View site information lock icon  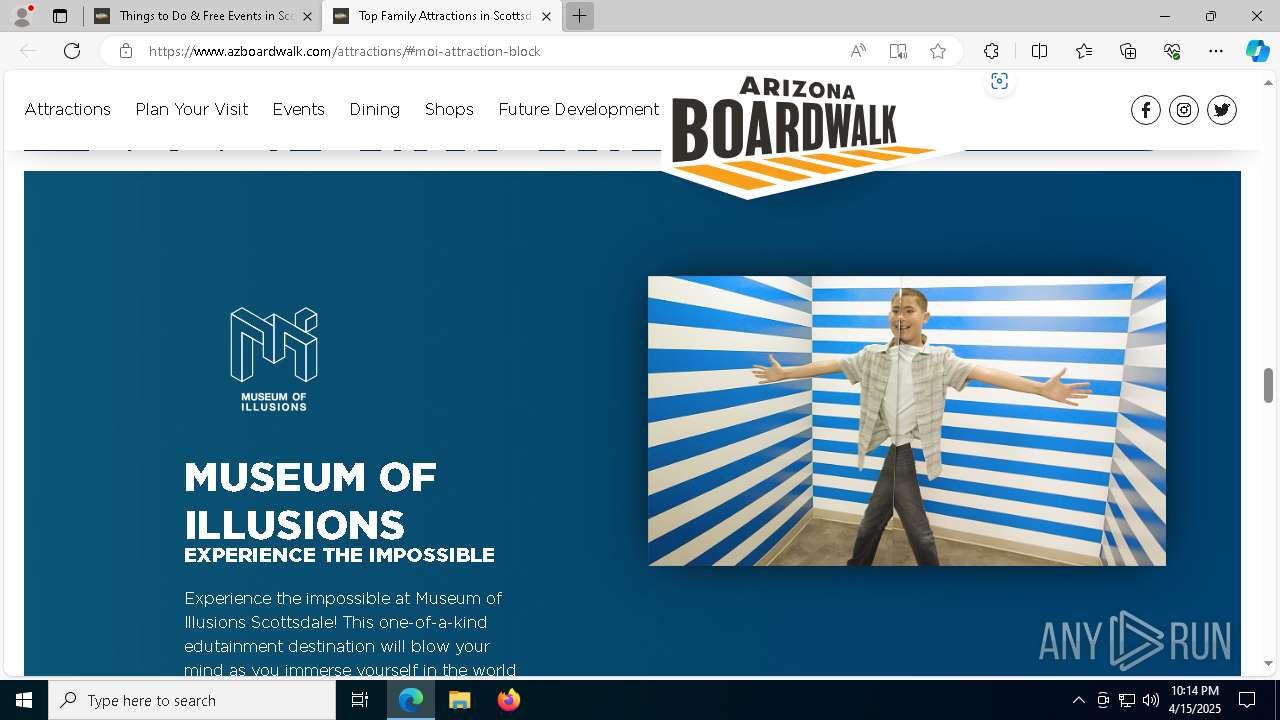tap(126, 51)
